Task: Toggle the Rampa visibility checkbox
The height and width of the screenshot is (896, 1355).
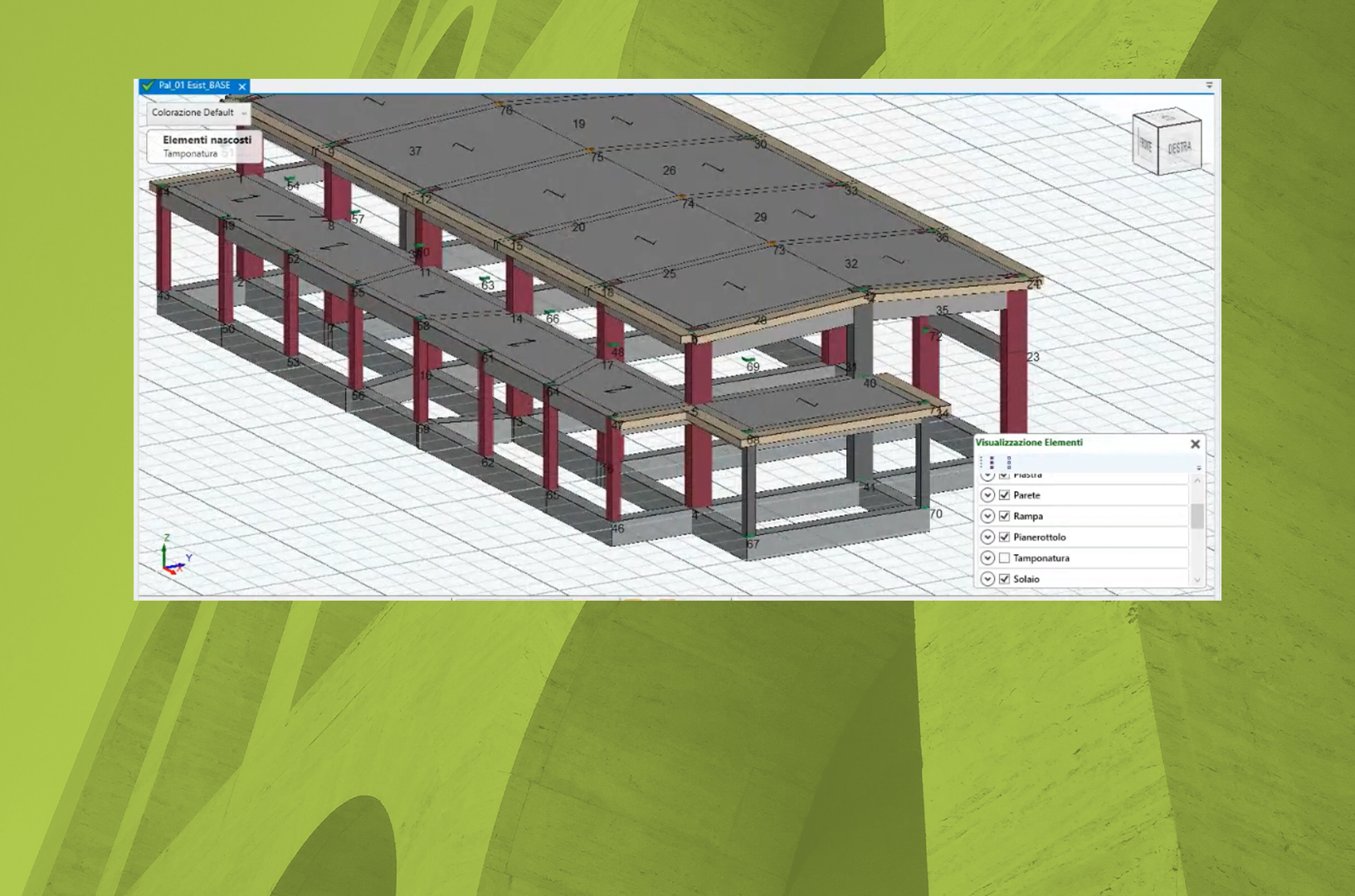Action: coord(1004,516)
